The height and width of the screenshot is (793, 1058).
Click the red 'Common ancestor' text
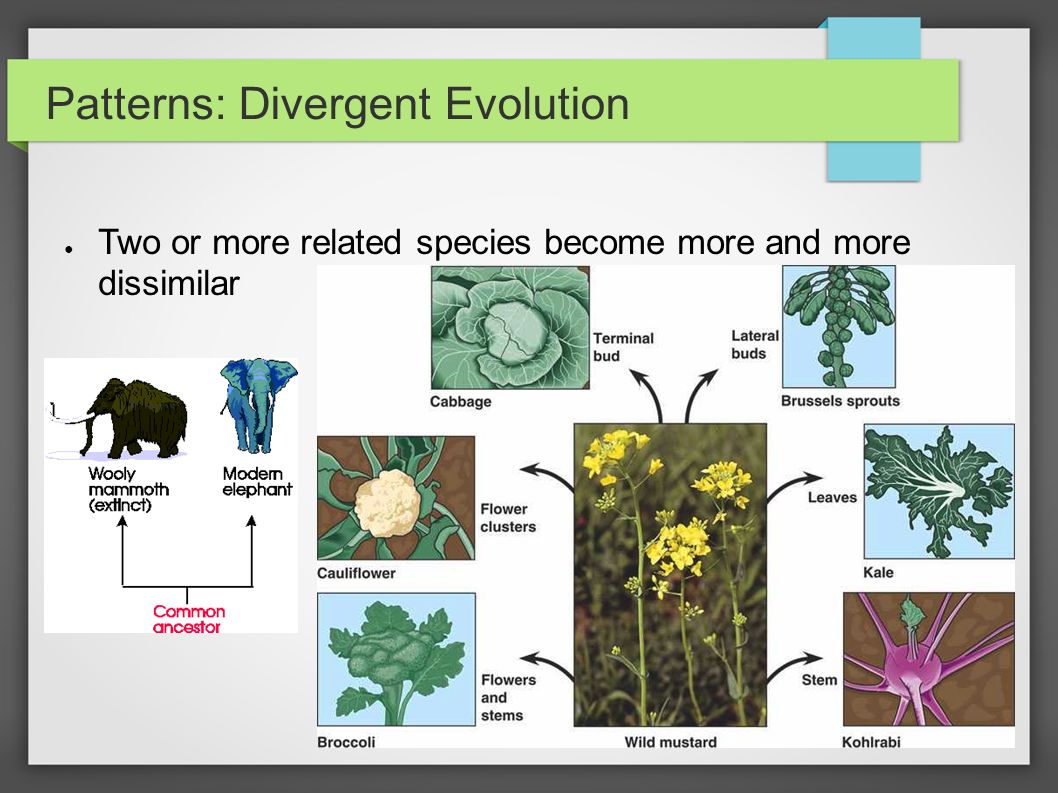pos(188,619)
